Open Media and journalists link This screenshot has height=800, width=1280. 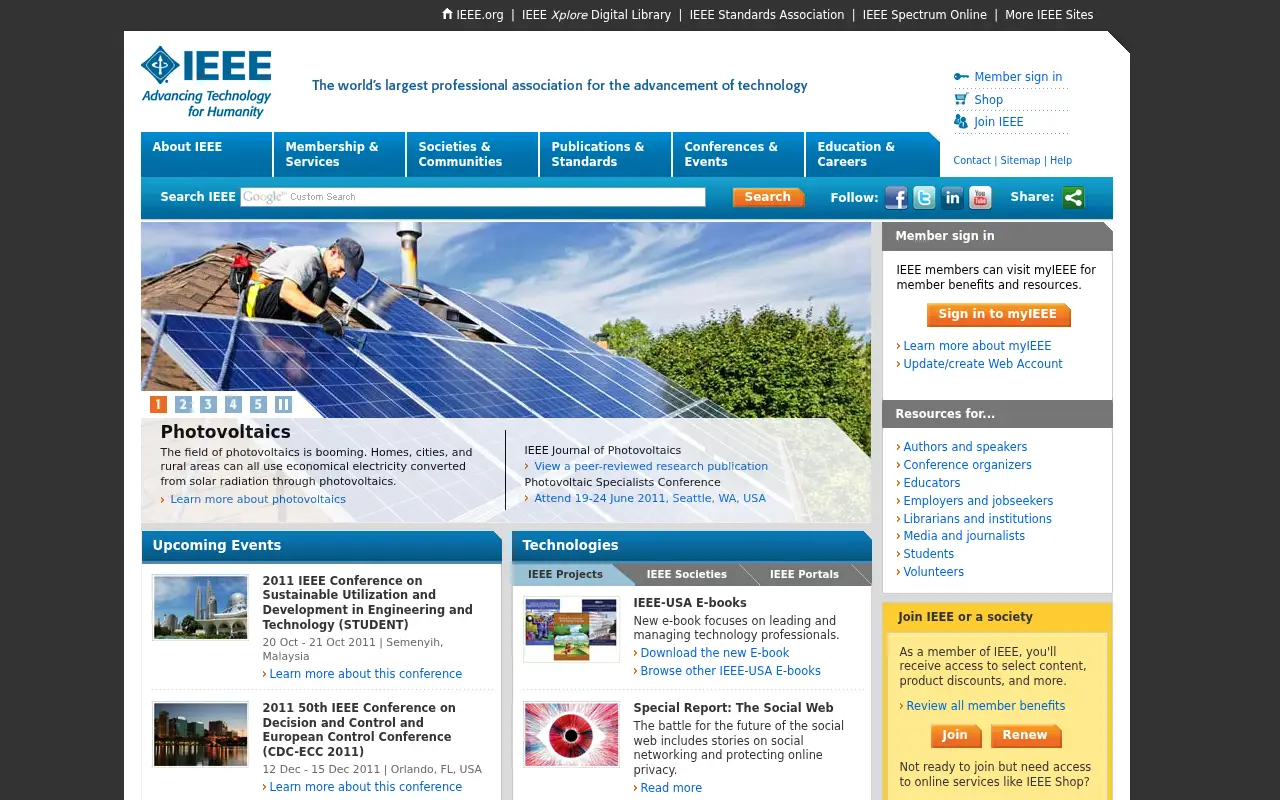point(964,536)
